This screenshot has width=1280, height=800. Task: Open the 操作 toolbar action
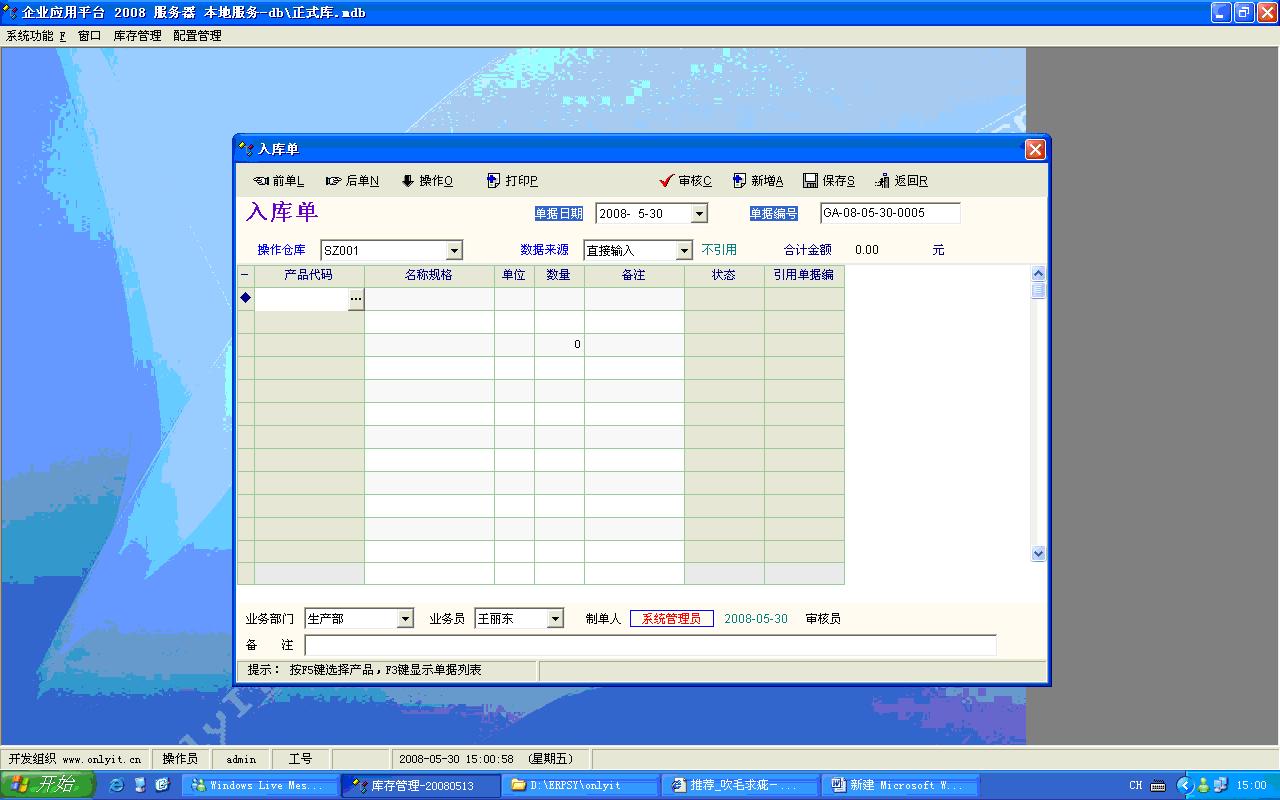408,181
